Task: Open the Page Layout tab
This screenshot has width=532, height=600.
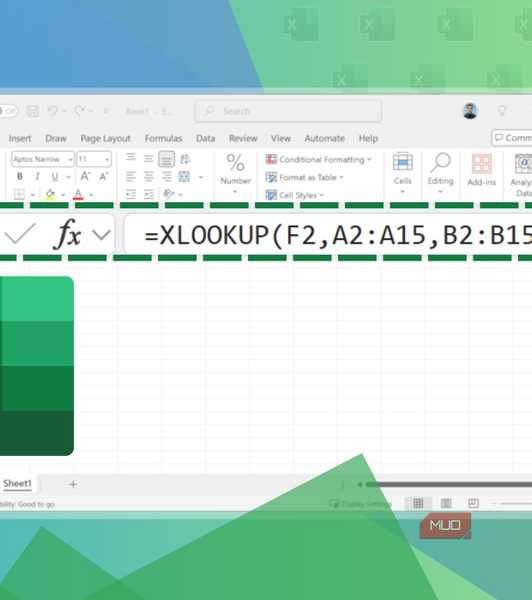Action: 105,139
